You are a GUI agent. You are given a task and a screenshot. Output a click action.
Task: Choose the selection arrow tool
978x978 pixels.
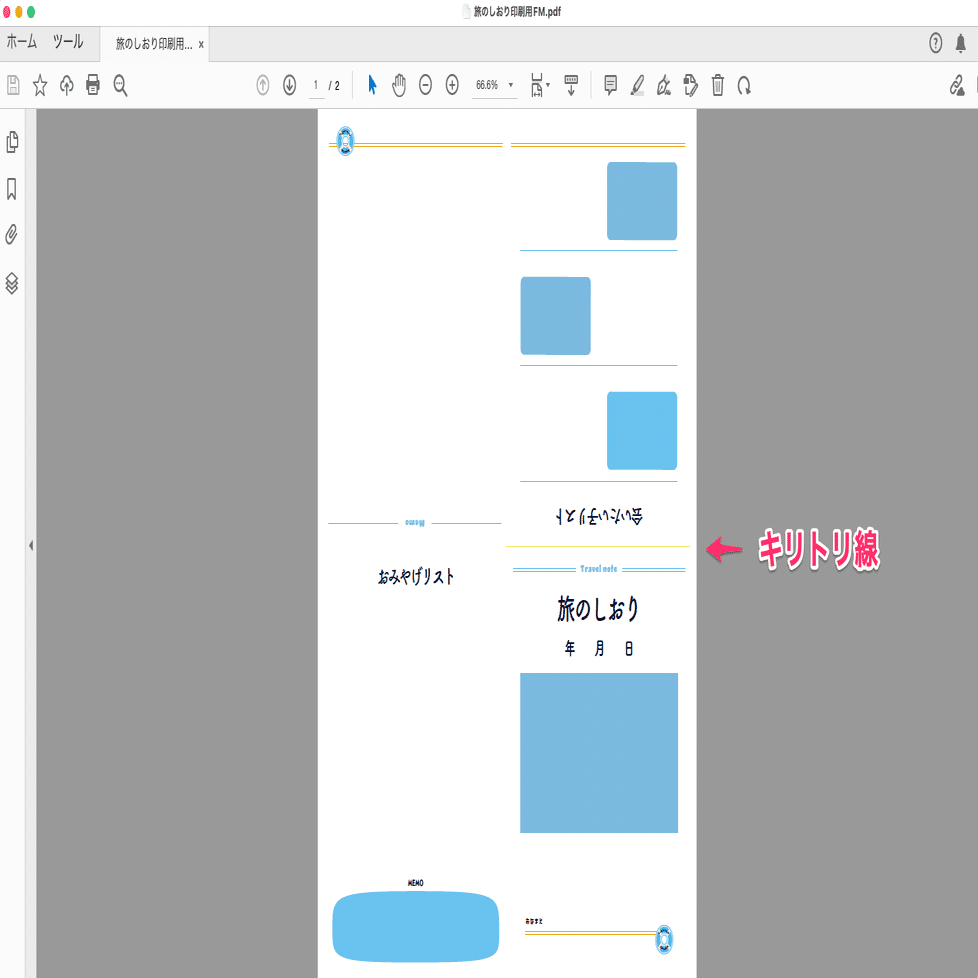tap(372, 85)
